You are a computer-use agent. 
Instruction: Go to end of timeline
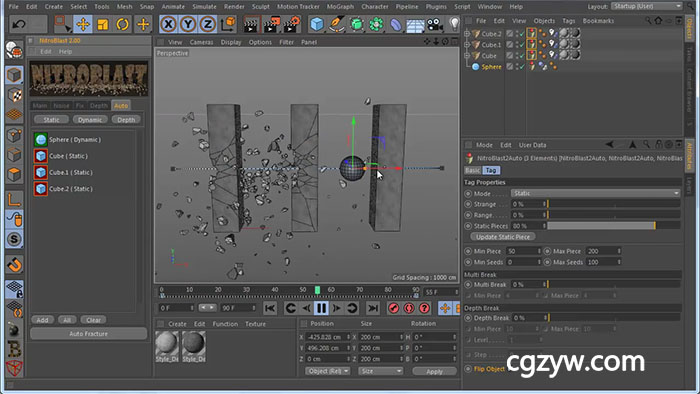pyautogui.click(x=373, y=308)
